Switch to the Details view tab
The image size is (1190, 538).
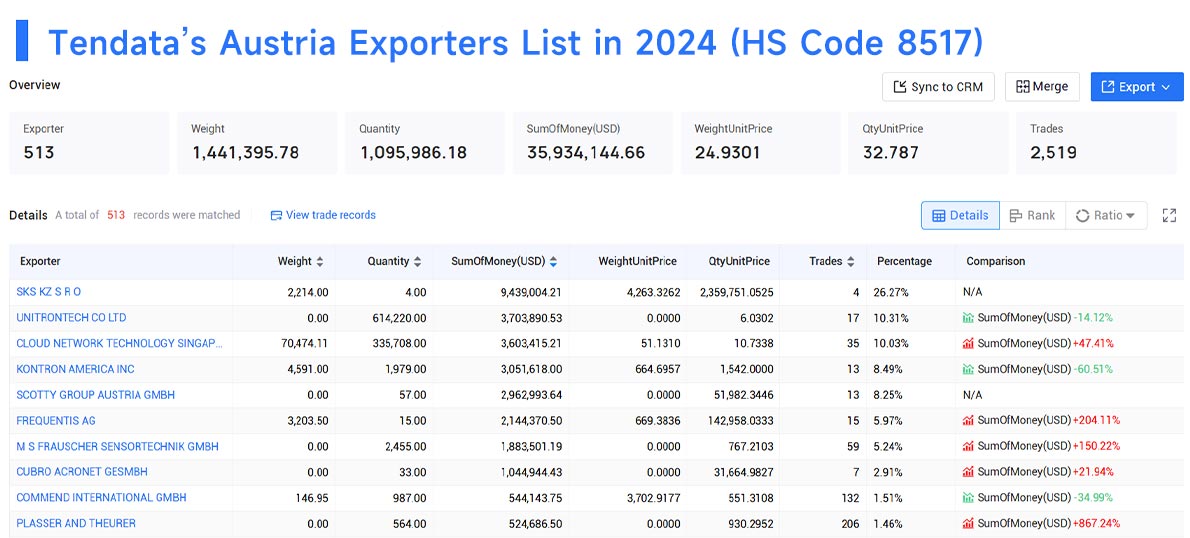[960, 216]
